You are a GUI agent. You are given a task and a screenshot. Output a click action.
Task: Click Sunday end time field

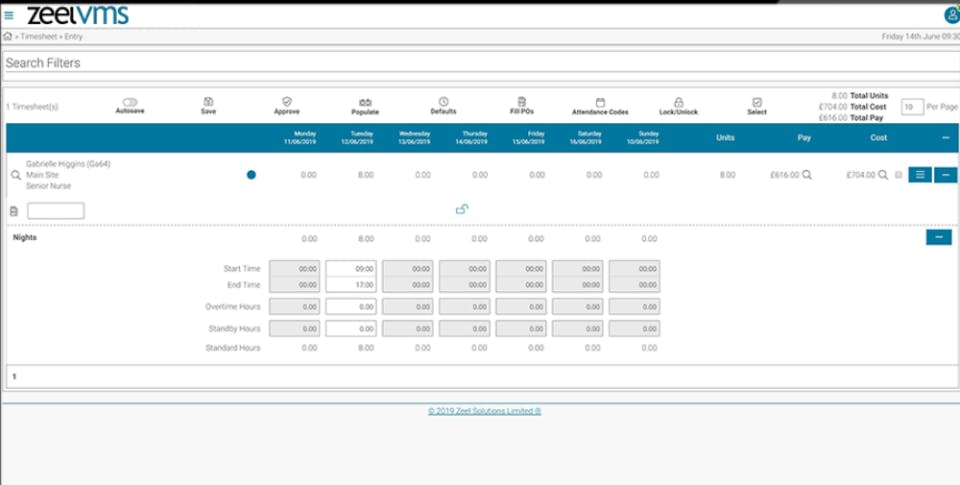pos(634,284)
